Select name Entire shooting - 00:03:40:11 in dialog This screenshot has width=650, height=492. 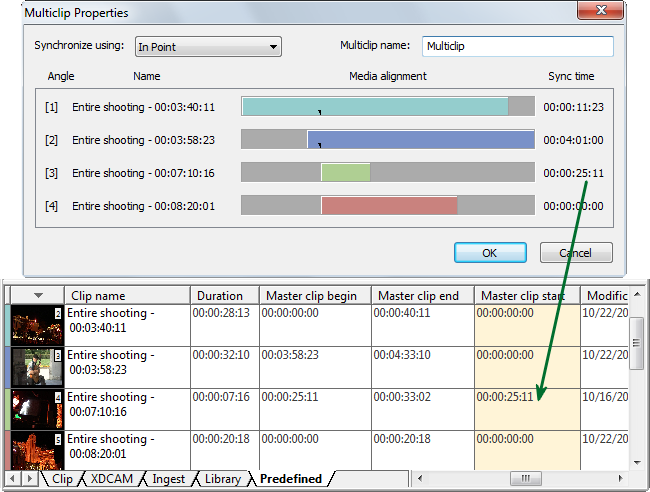coord(143,107)
